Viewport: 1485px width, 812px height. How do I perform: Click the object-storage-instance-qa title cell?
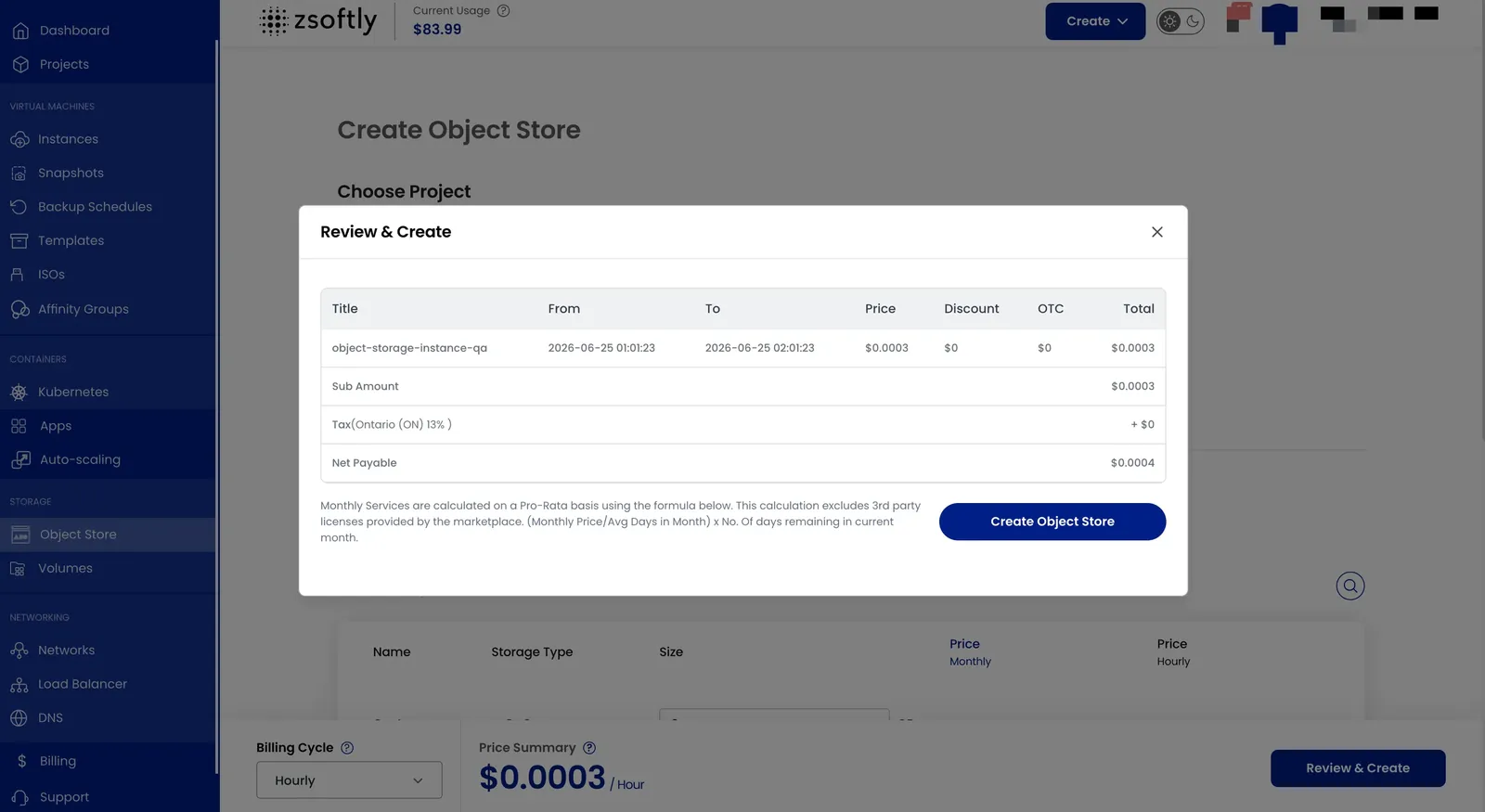pos(409,348)
